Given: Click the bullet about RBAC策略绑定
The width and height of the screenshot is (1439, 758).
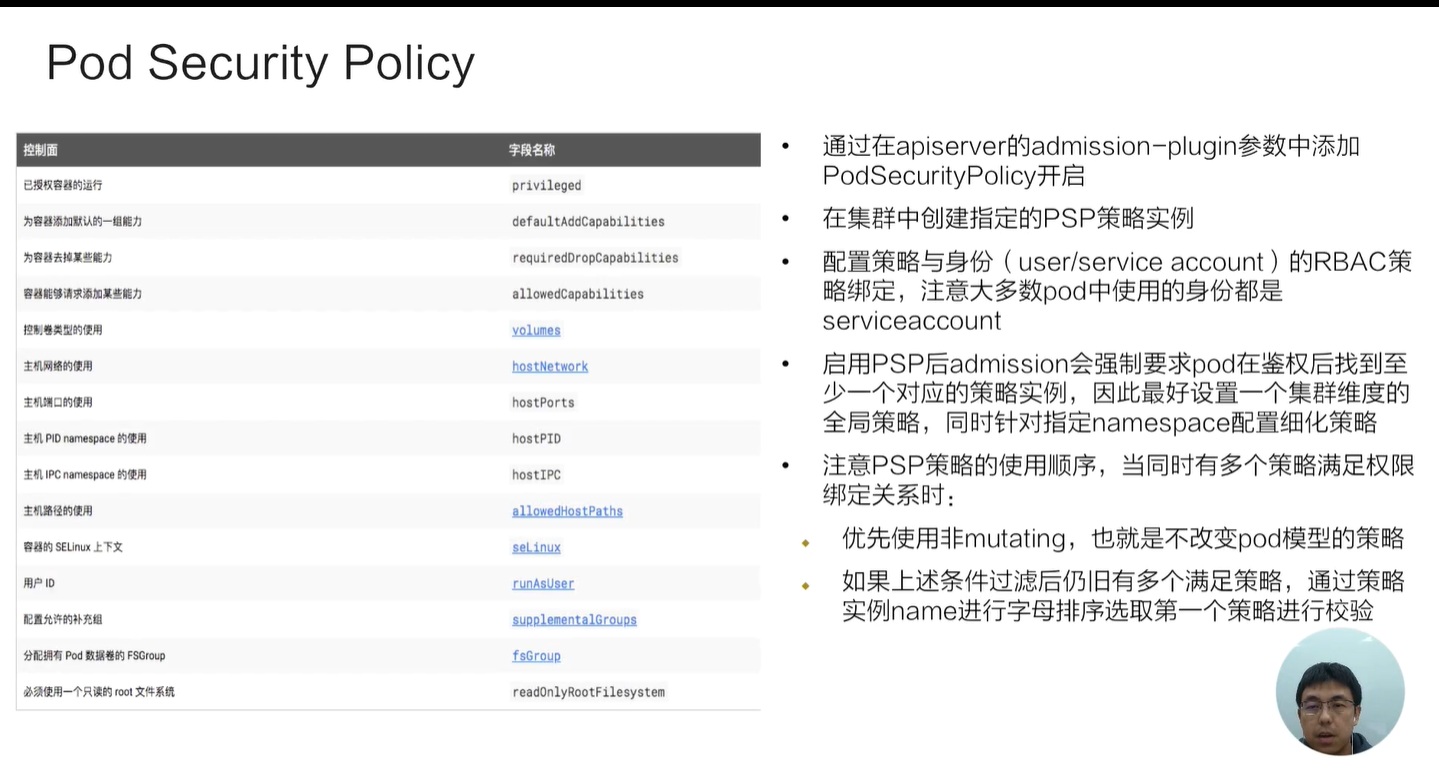Looking at the screenshot, I should (1117, 291).
